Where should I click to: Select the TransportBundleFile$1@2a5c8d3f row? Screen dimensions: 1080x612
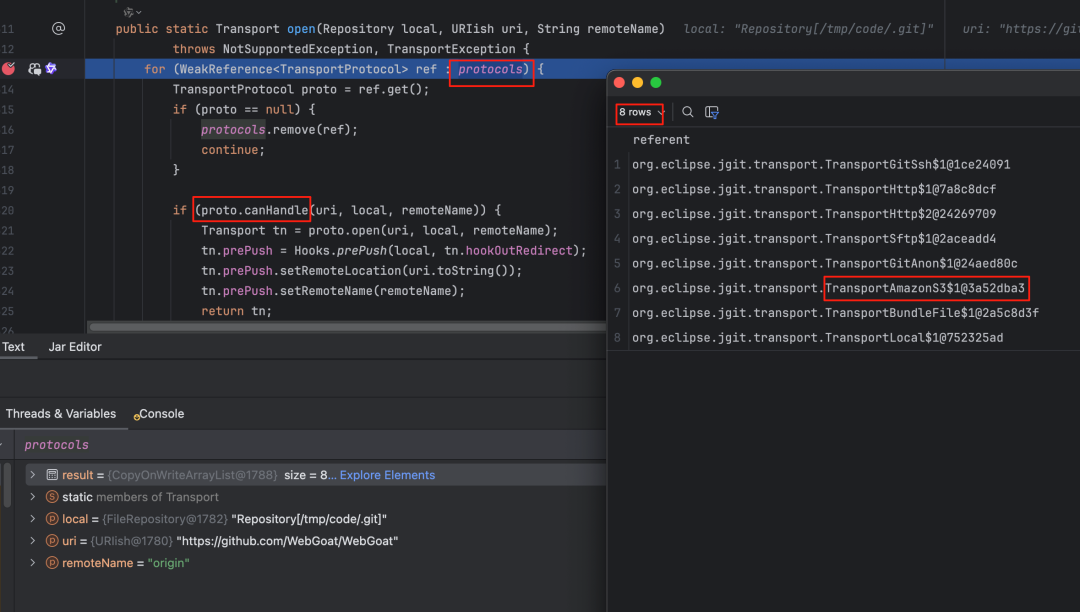(835, 313)
